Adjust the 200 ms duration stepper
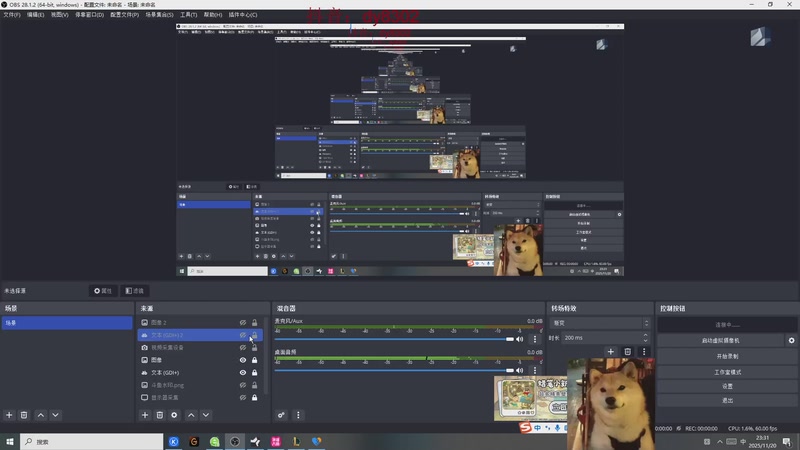Screen dimensions: 800x450 pos(645,338)
